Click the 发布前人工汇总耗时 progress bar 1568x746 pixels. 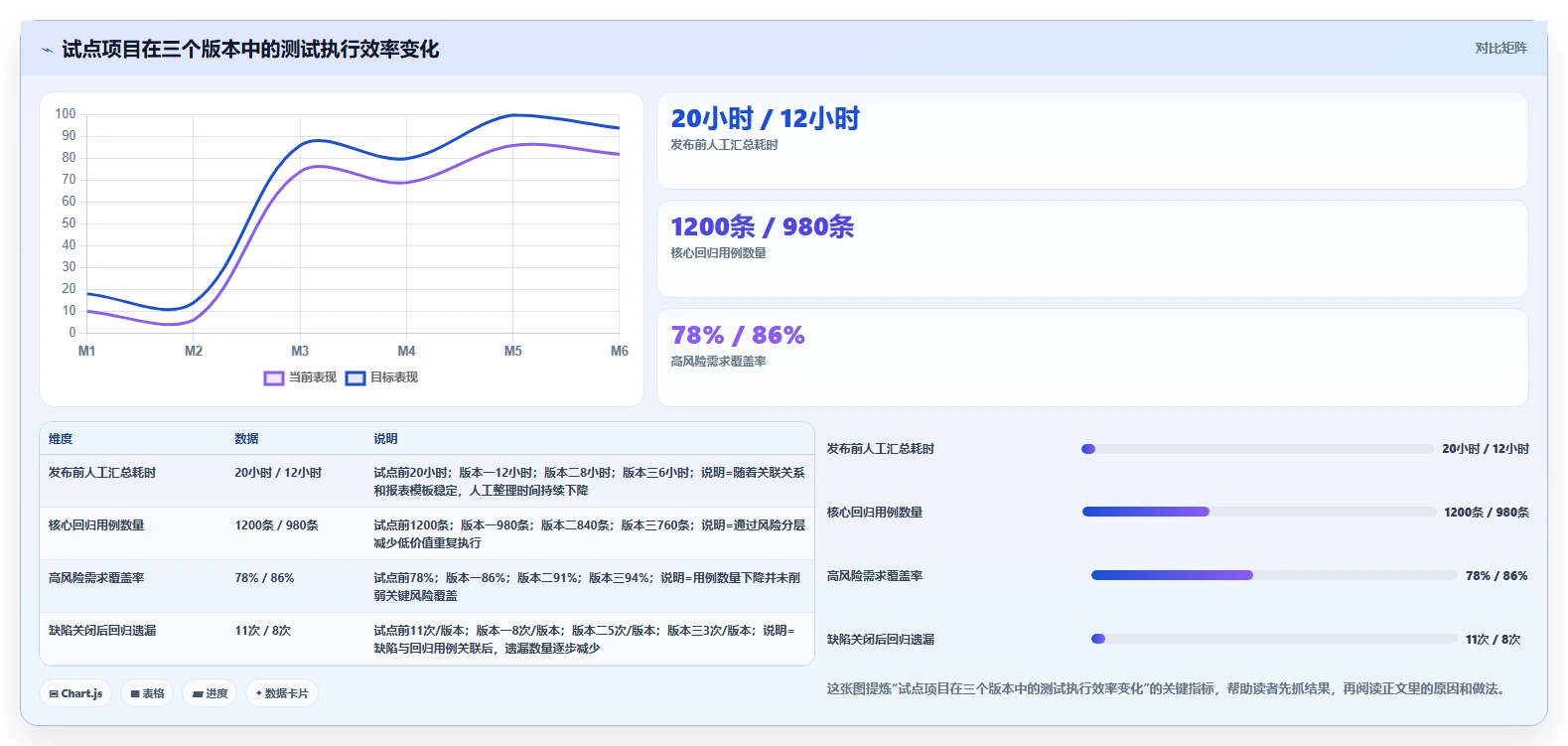[x=1257, y=449]
